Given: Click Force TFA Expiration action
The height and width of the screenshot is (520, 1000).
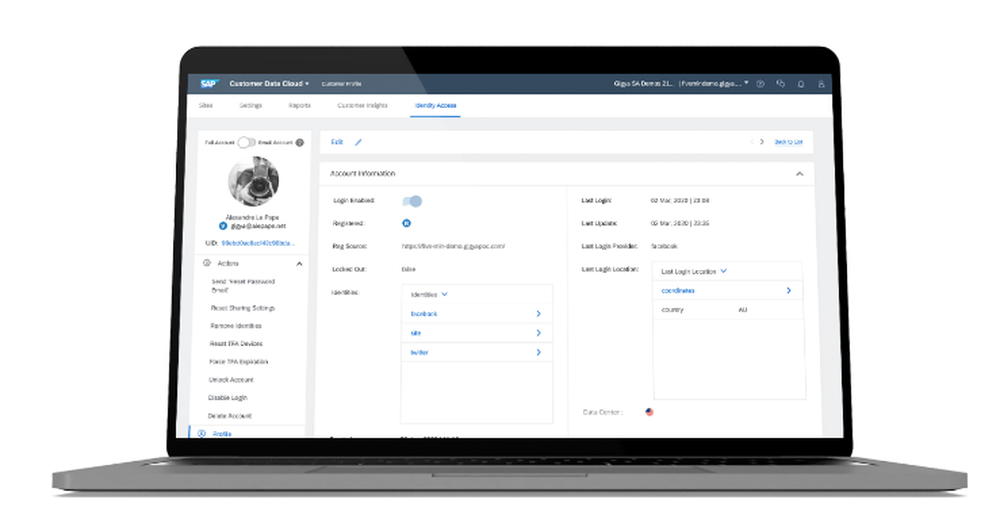Looking at the screenshot, I should [239, 361].
